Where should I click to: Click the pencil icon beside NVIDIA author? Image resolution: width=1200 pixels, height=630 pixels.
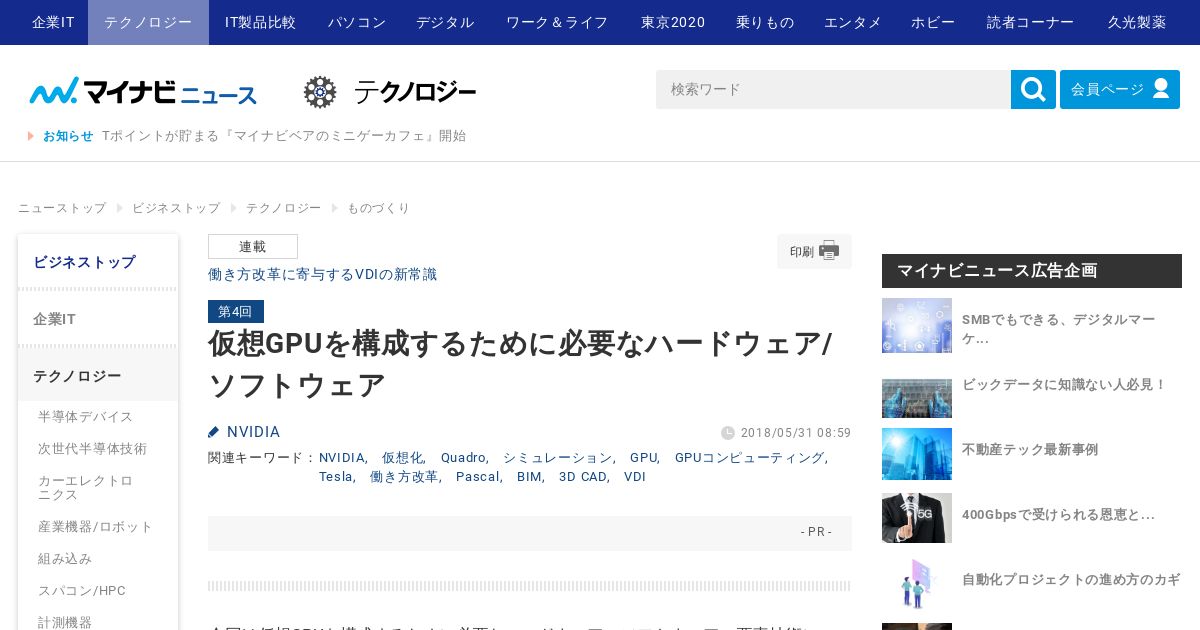[214, 432]
